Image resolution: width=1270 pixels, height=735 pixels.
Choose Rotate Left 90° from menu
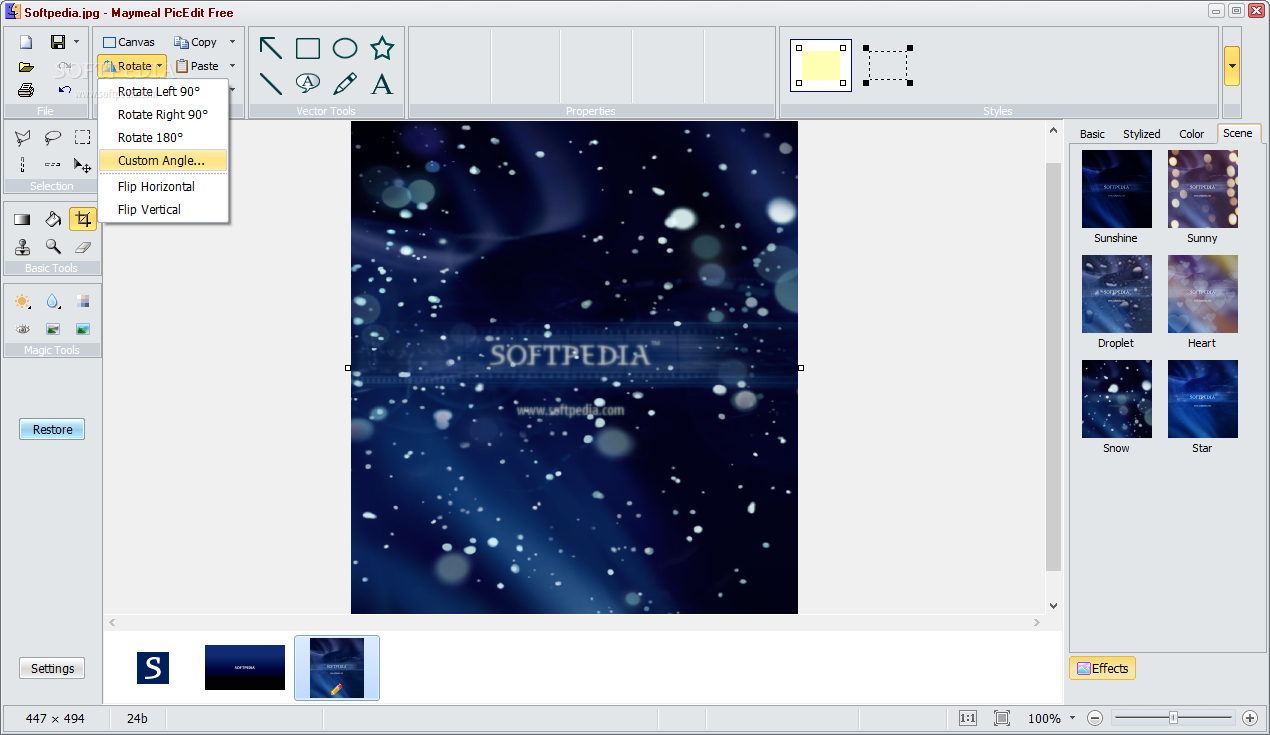[163, 91]
